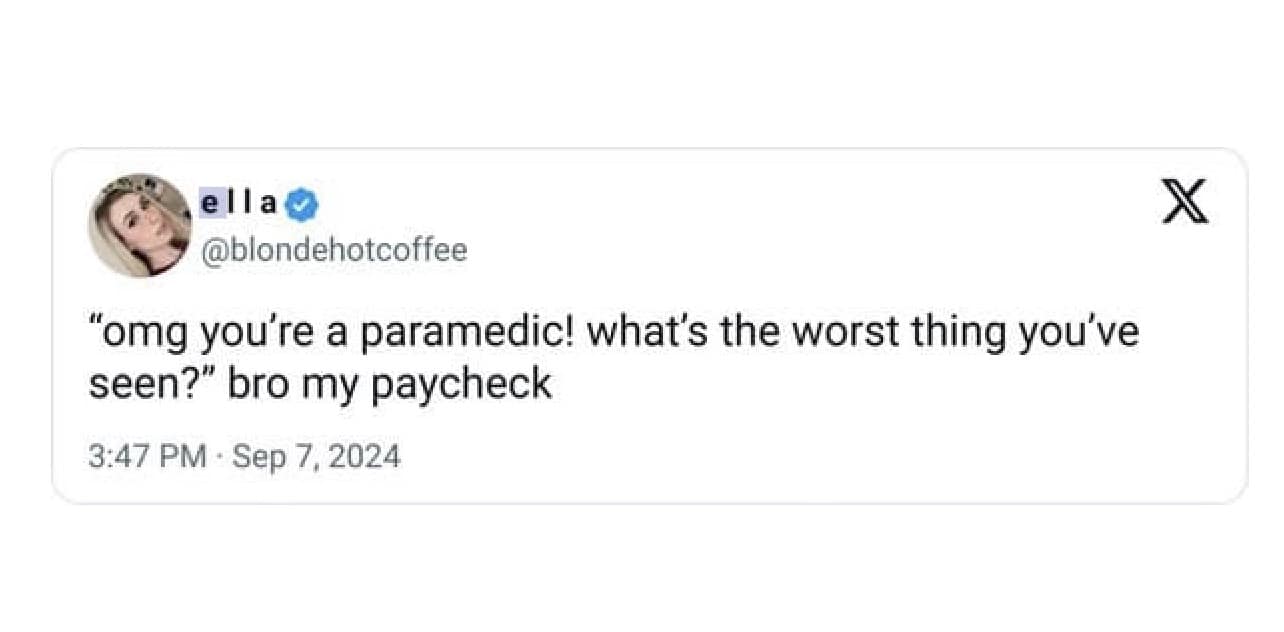Click the X logo on the tweet card
Viewport: 1284px width, 632px height.
(x=1184, y=201)
